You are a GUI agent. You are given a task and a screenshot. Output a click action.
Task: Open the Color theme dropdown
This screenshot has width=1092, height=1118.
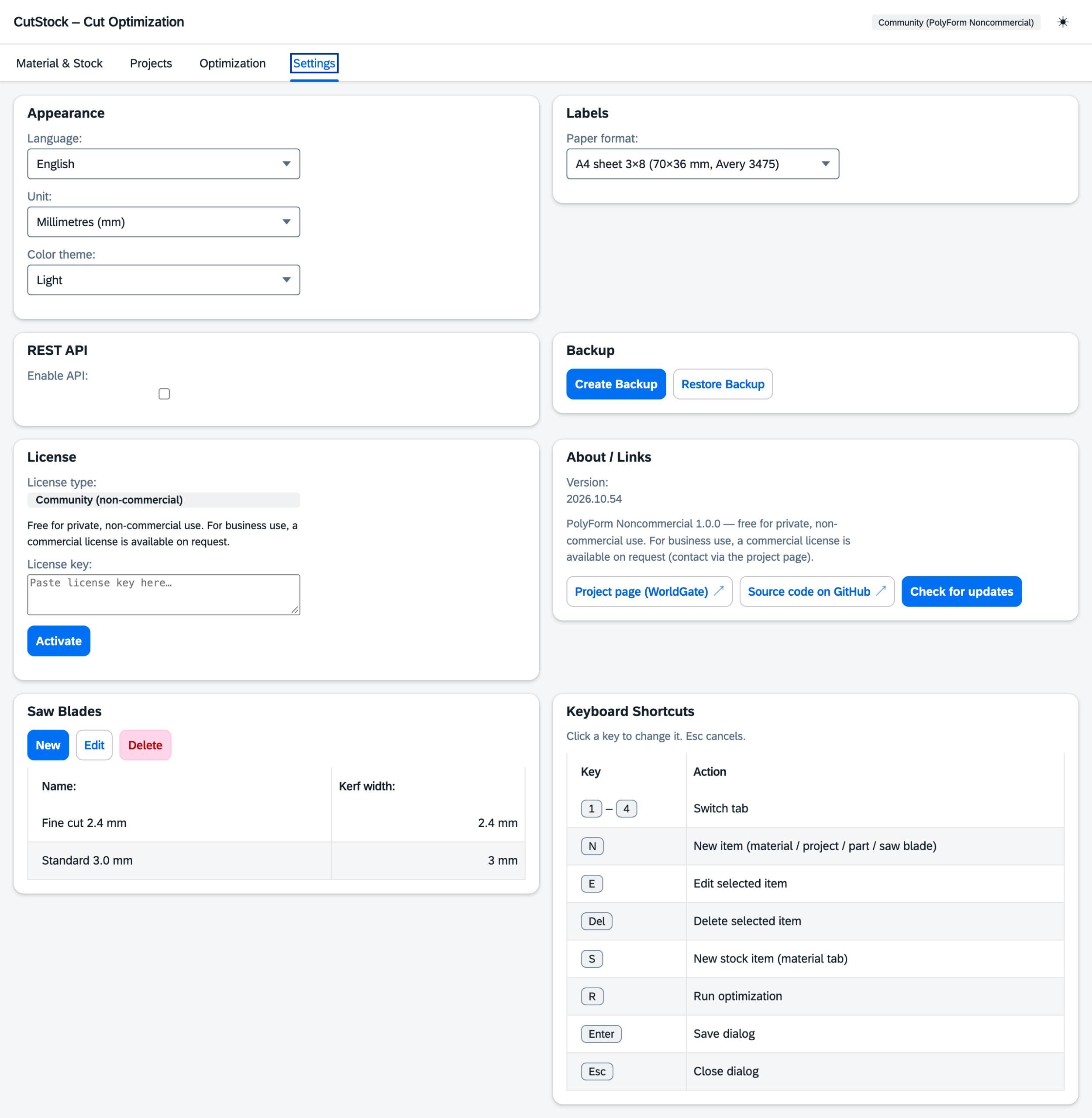163,280
